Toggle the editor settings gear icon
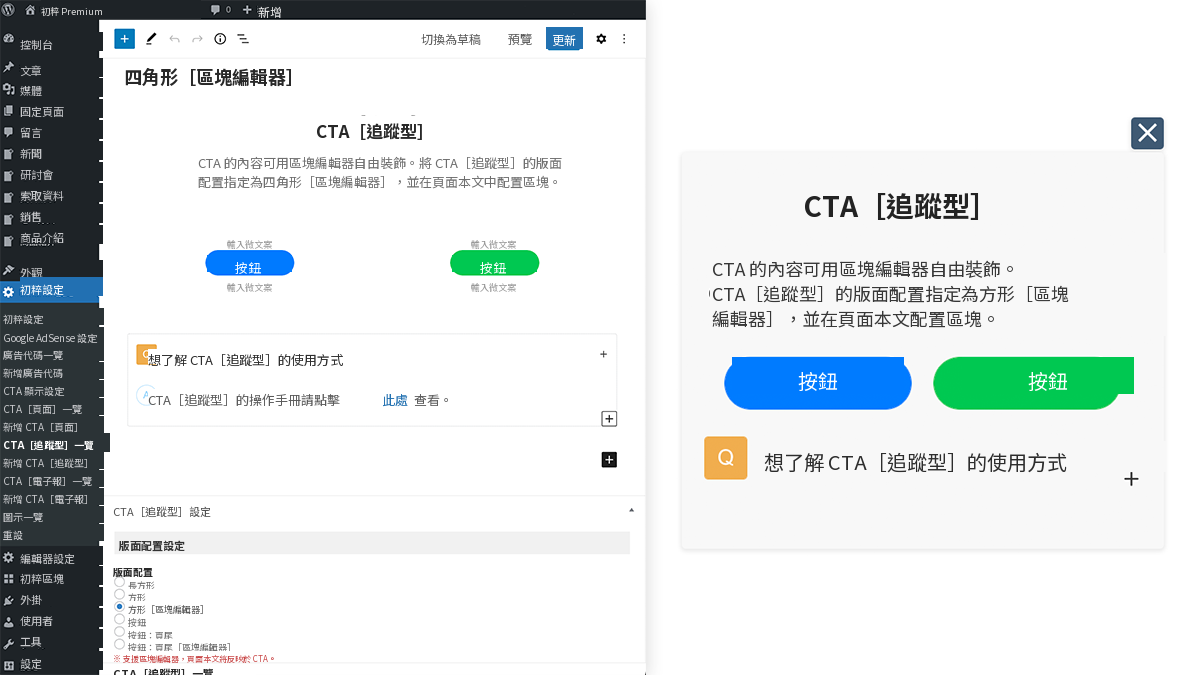This screenshot has width=1200, height=675. tap(601, 39)
